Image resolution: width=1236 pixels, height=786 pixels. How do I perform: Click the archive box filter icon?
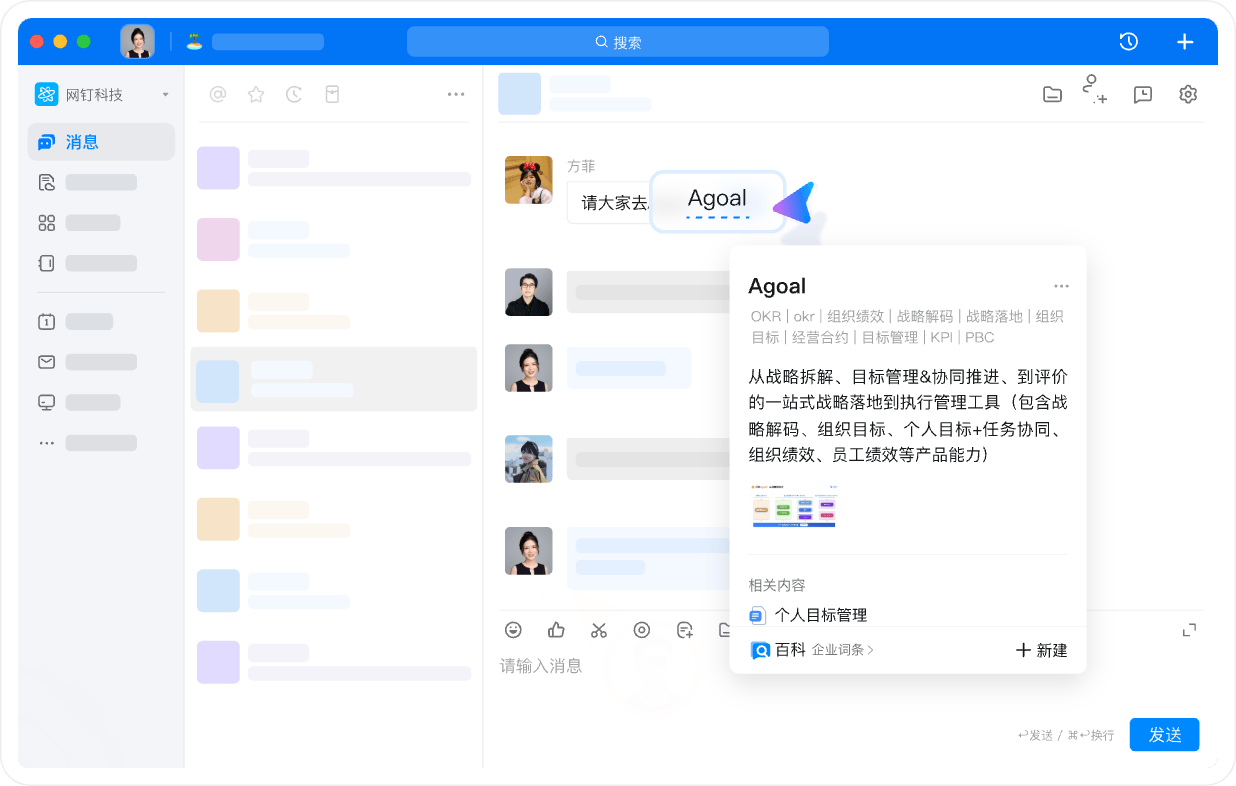pos(332,94)
